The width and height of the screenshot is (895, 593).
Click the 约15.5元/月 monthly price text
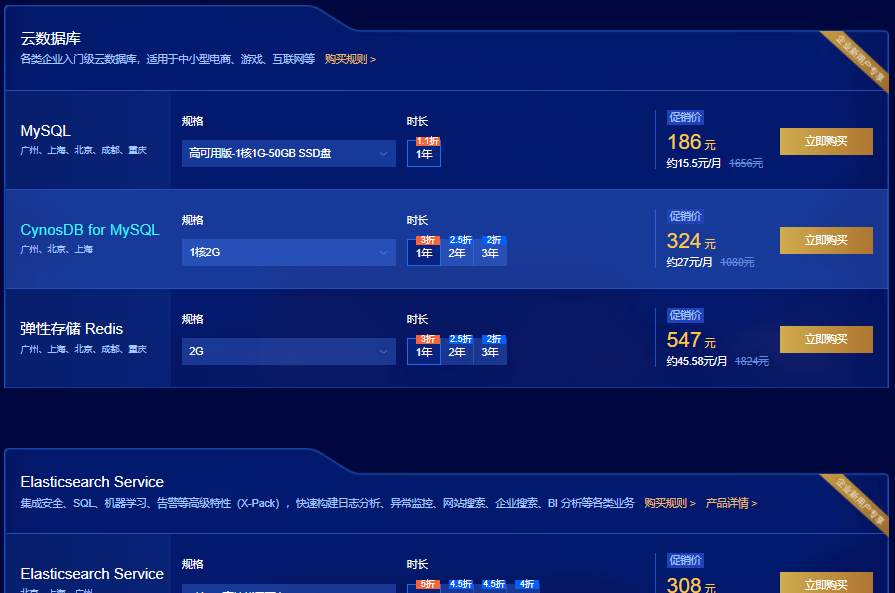[694, 163]
